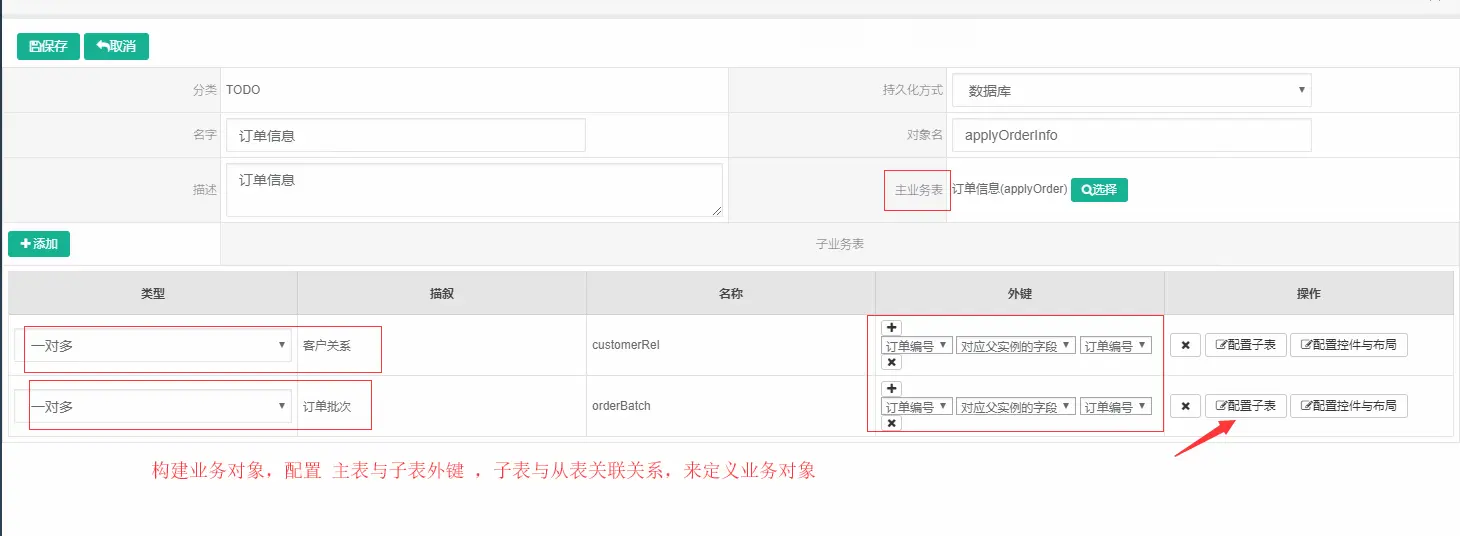Remove foreign key with x icon in customerRel 外键 cell

tap(892, 363)
